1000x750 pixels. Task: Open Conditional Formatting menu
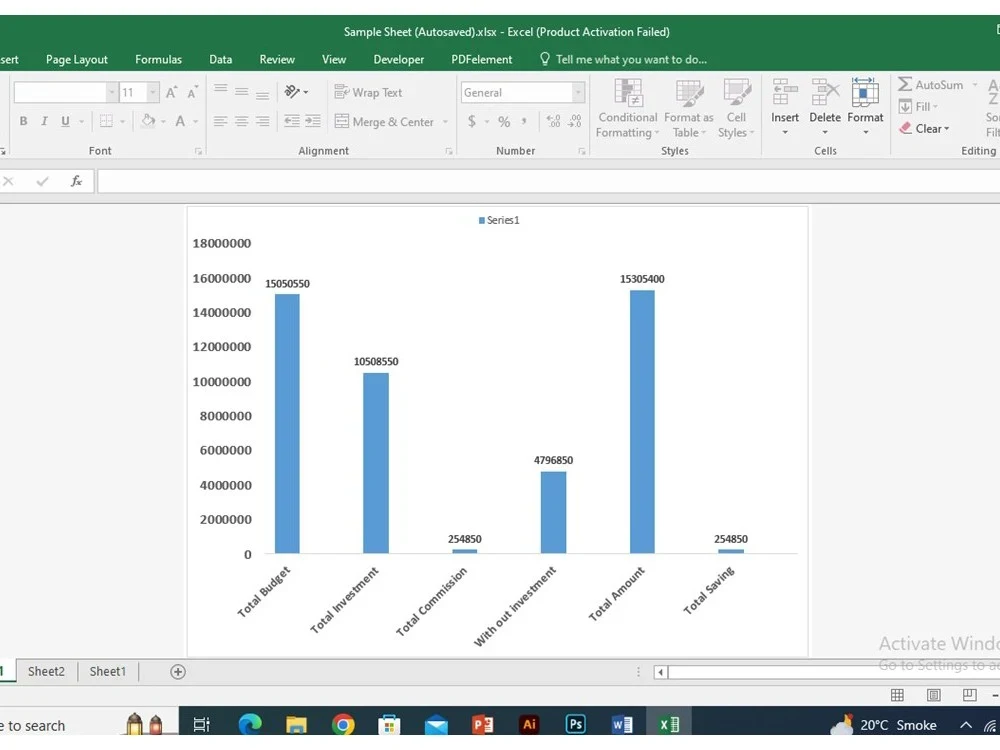pyautogui.click(x=628, y=108)
